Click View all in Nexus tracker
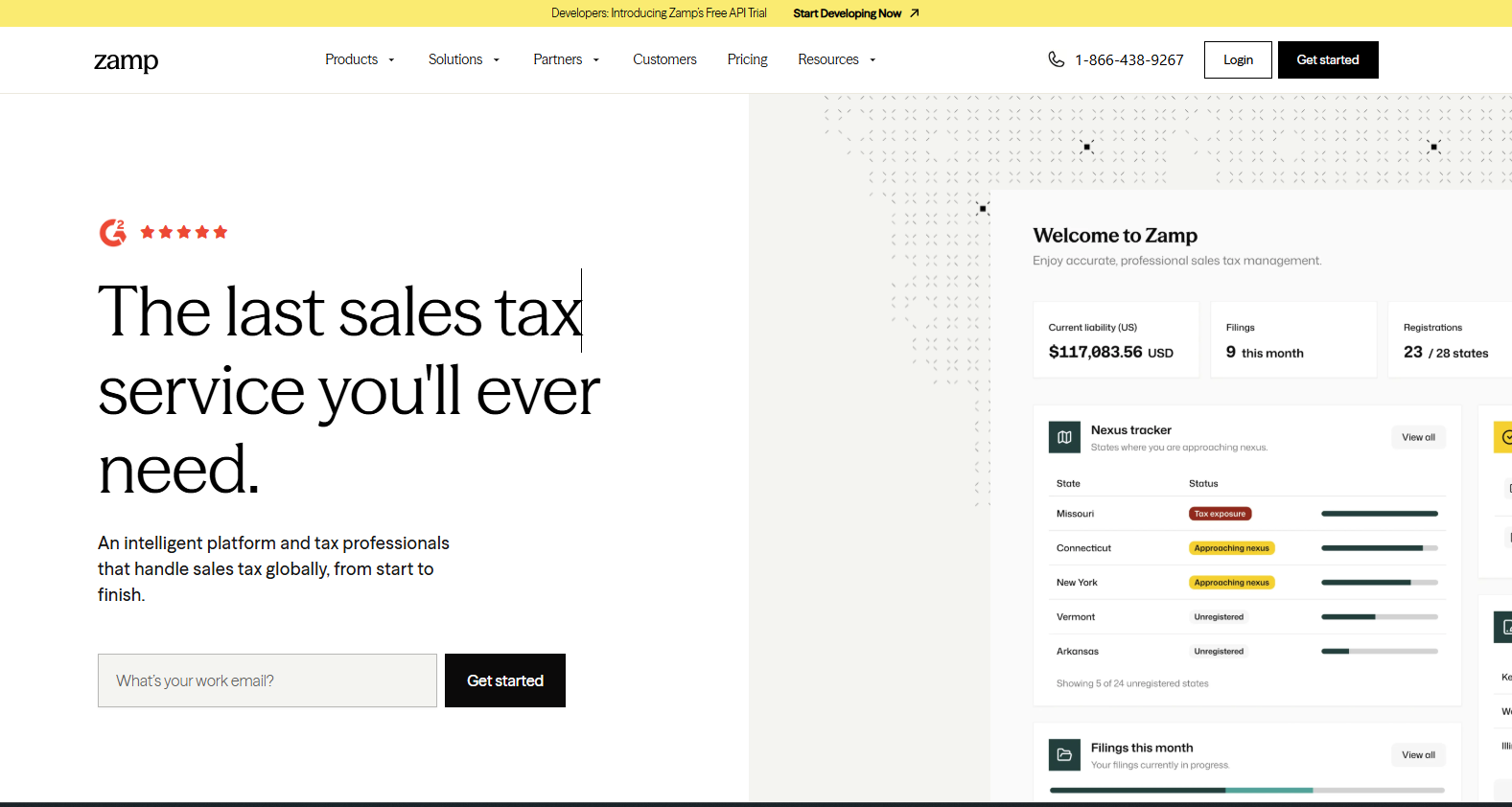 pyautogui.click(x=1418, y=437)
